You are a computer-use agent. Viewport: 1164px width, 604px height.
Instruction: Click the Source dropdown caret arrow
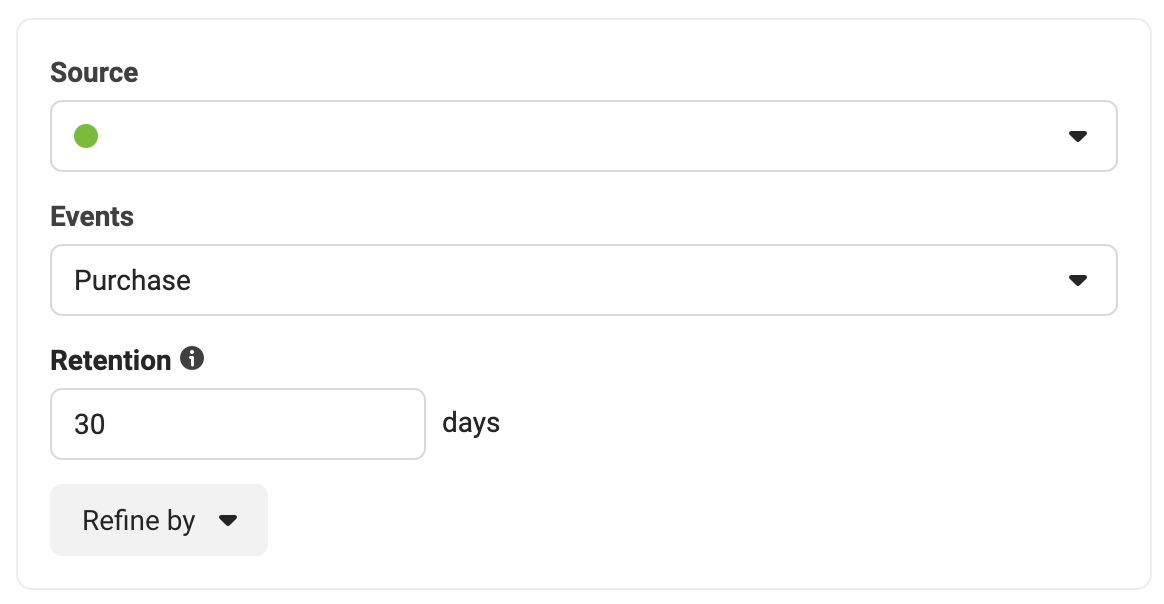pos(1077,136)
